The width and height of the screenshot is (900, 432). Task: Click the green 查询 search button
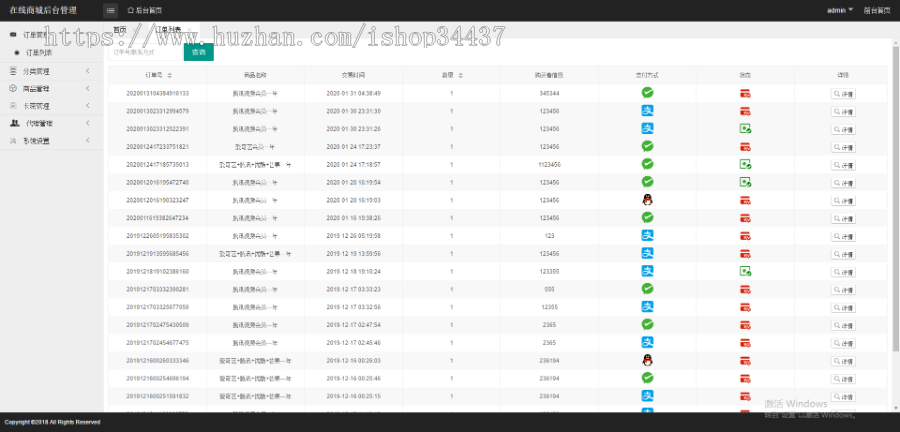[199, 52]
